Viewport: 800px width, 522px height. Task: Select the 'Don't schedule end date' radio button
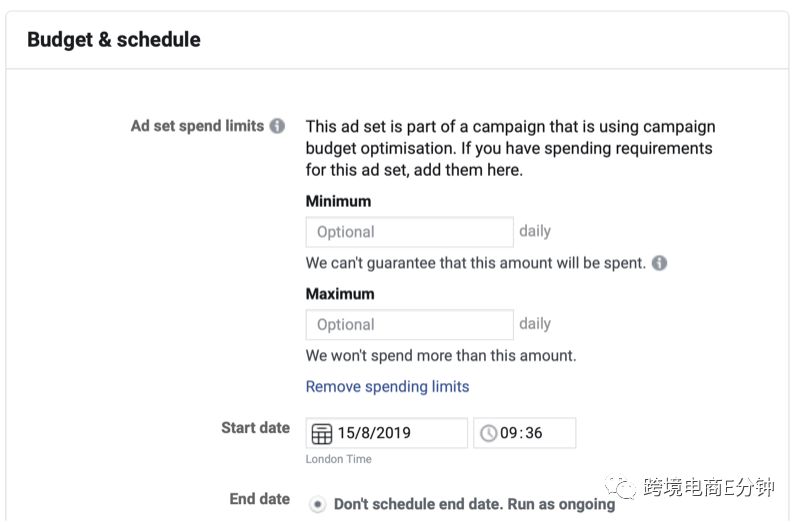[317, 505]
